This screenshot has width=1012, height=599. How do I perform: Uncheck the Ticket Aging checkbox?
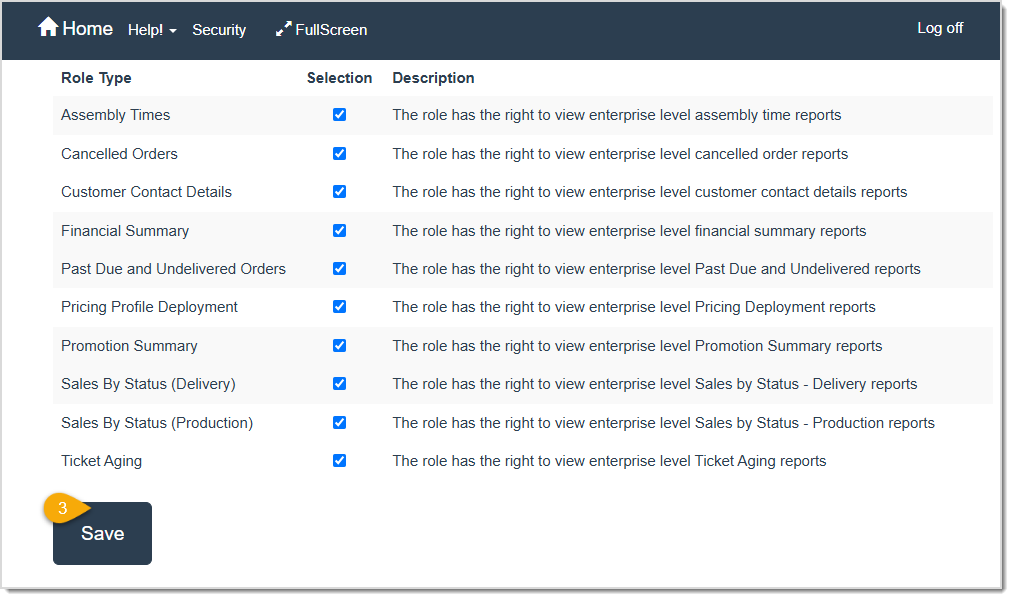(339, 461)
